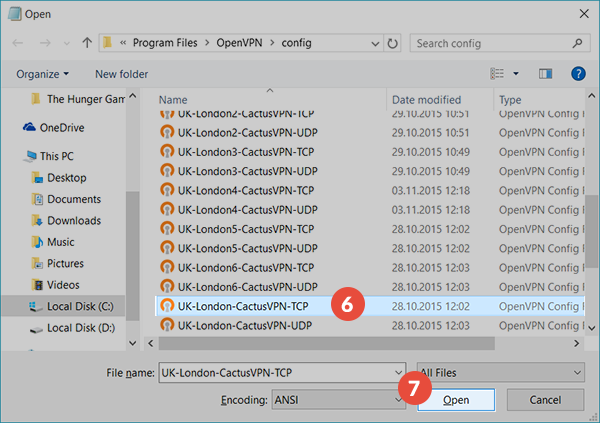Click the config breadcrumb
The image size is (600, 423).
pos(296,43)
